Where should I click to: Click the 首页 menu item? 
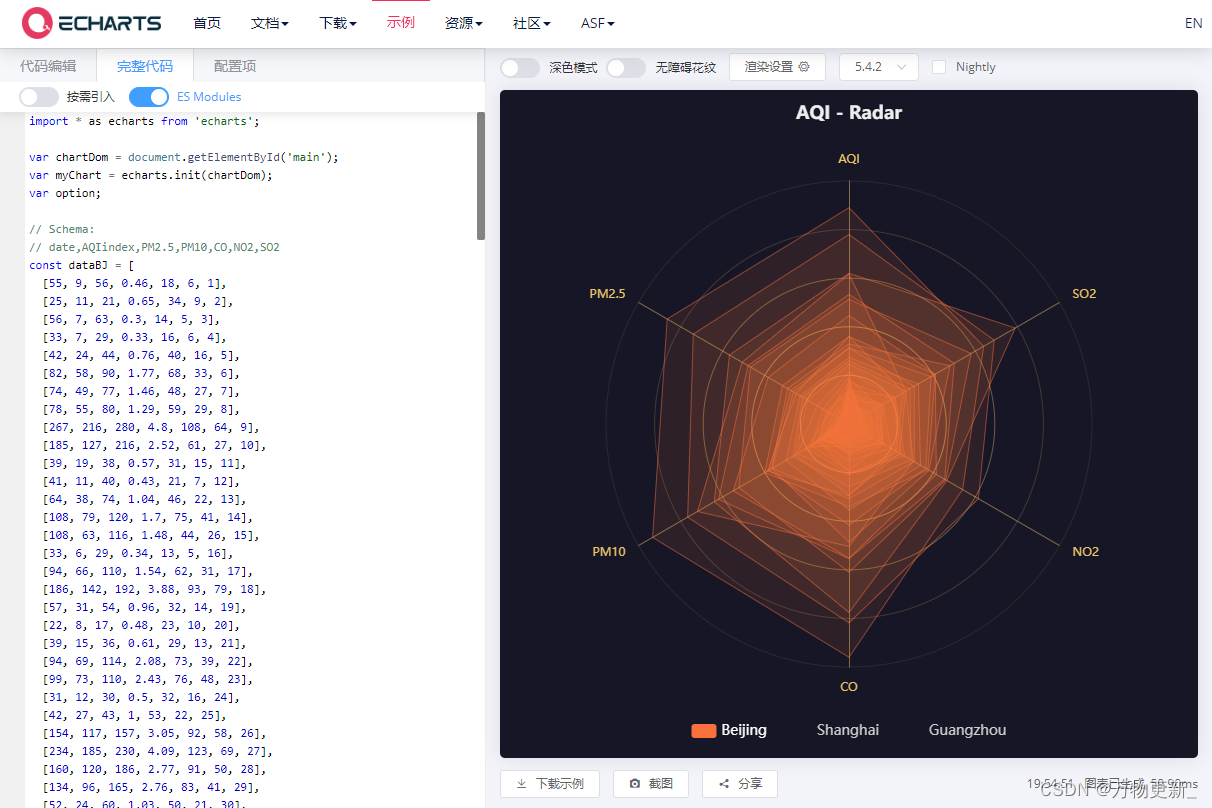pos(207,22)
